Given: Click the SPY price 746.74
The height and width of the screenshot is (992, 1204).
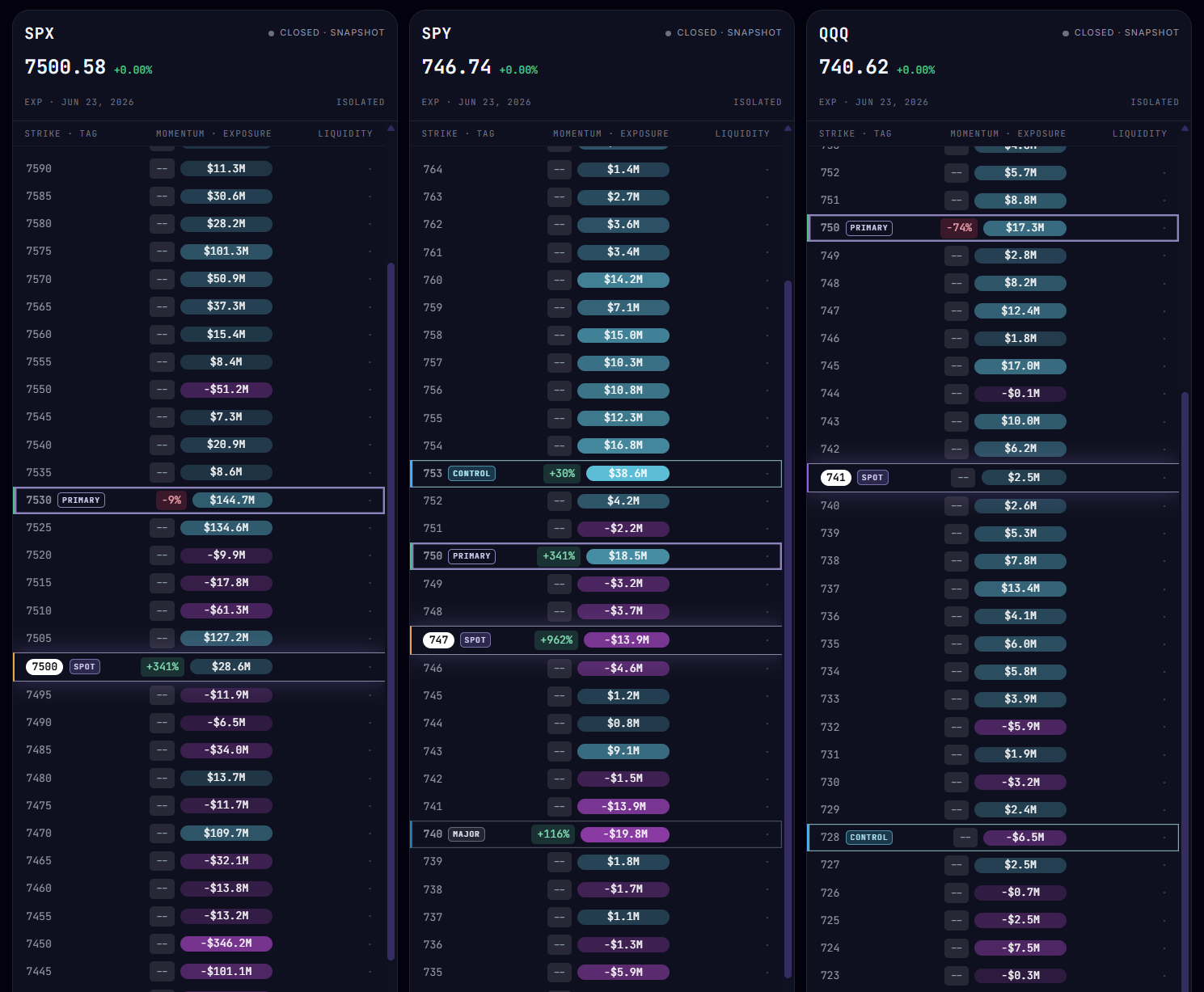Looking at the screenshot, I should (x=457, y=67).
